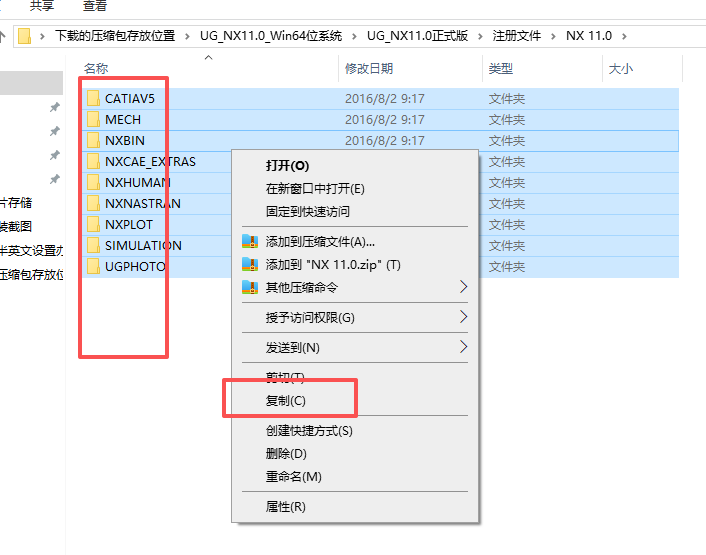Expand the 其他压缩命令 submenu

click(x=463, y=287)
